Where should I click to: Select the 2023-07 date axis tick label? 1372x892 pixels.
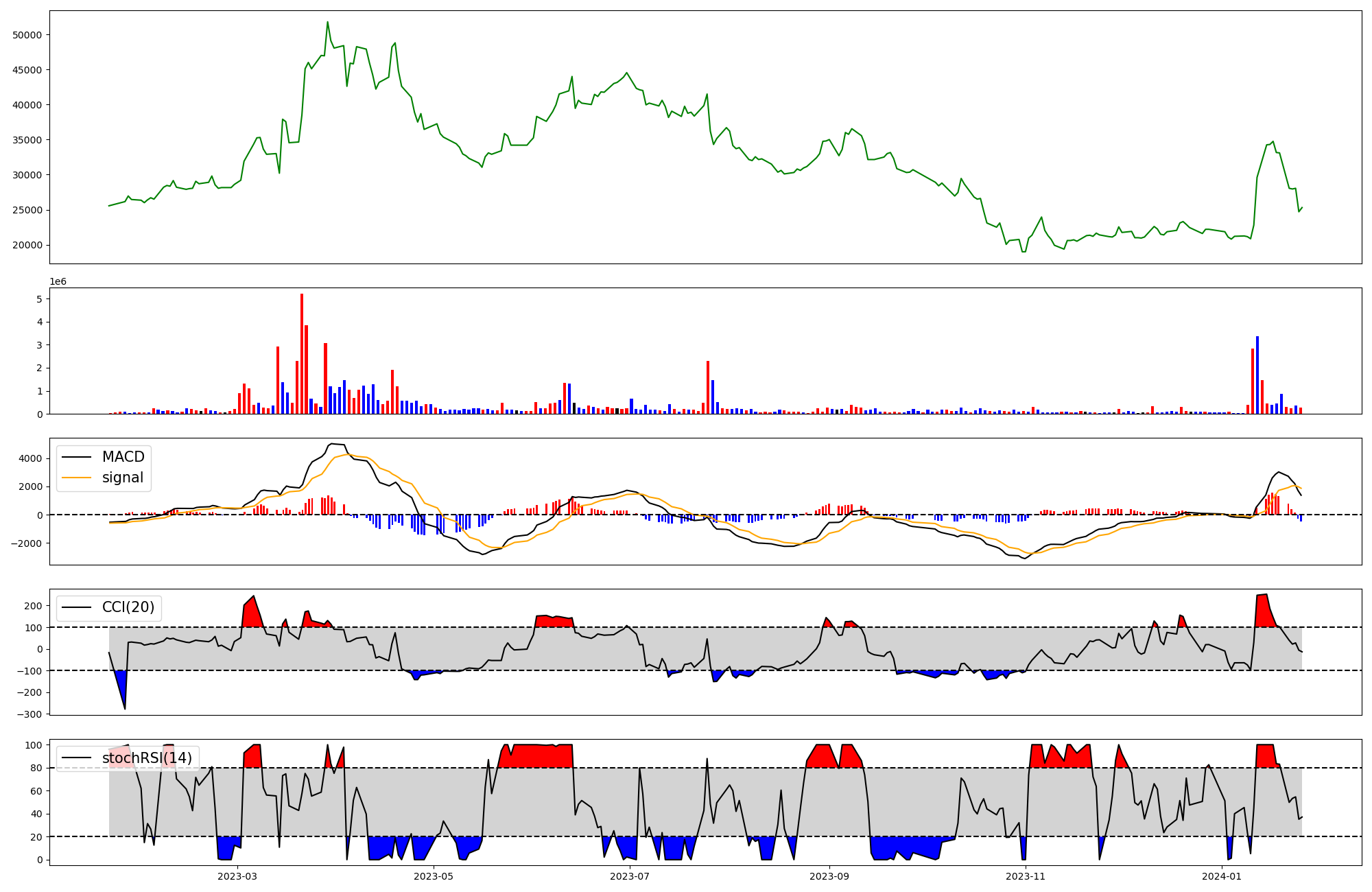click(x=630, y=876)
